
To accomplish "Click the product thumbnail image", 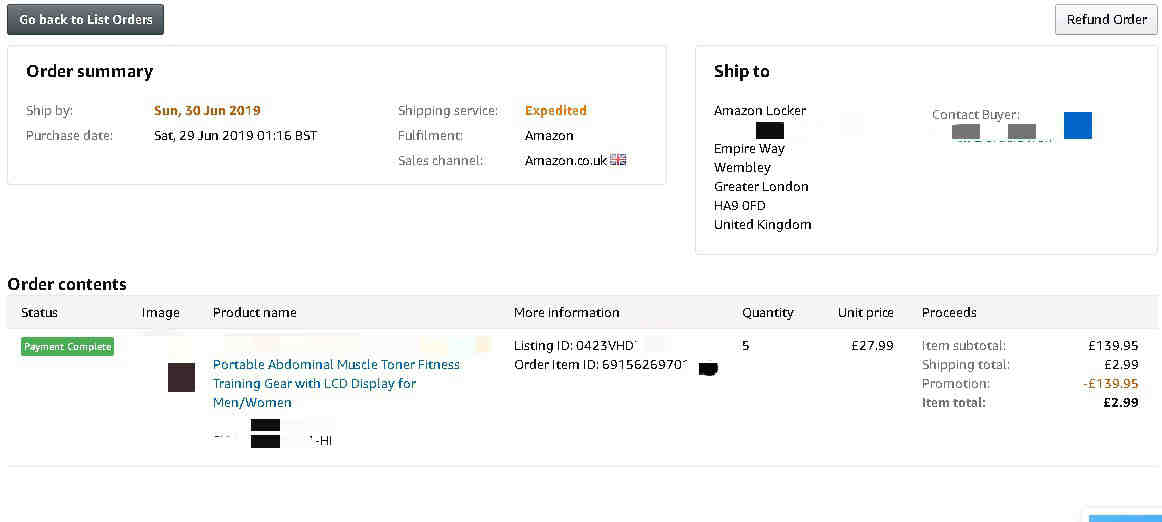I will point(182,377).
